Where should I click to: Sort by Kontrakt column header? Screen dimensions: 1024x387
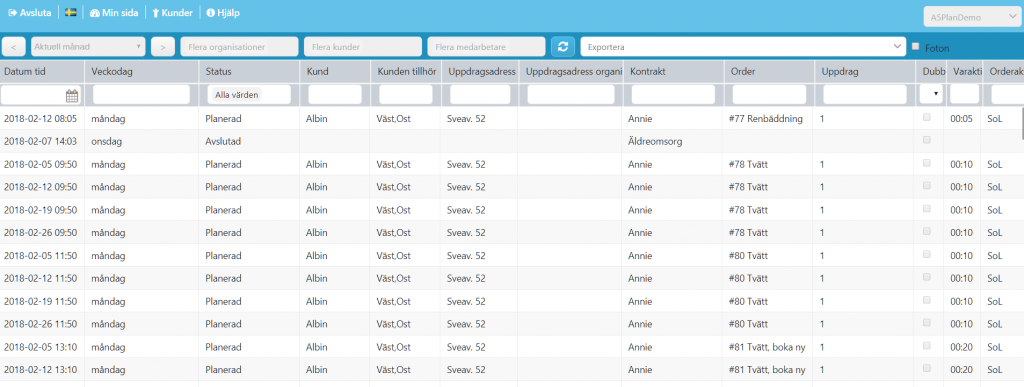tap(673, 72)
